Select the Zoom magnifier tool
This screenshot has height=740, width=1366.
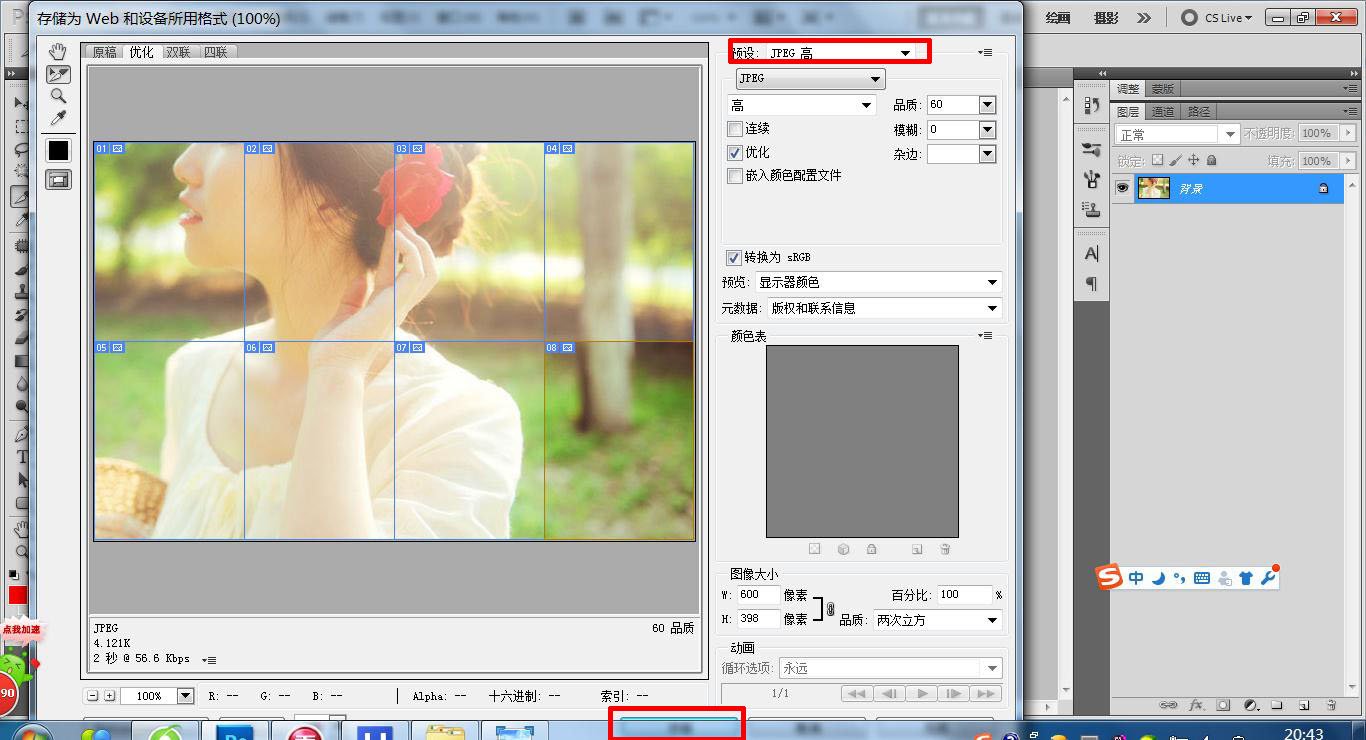tap(58, 96)
